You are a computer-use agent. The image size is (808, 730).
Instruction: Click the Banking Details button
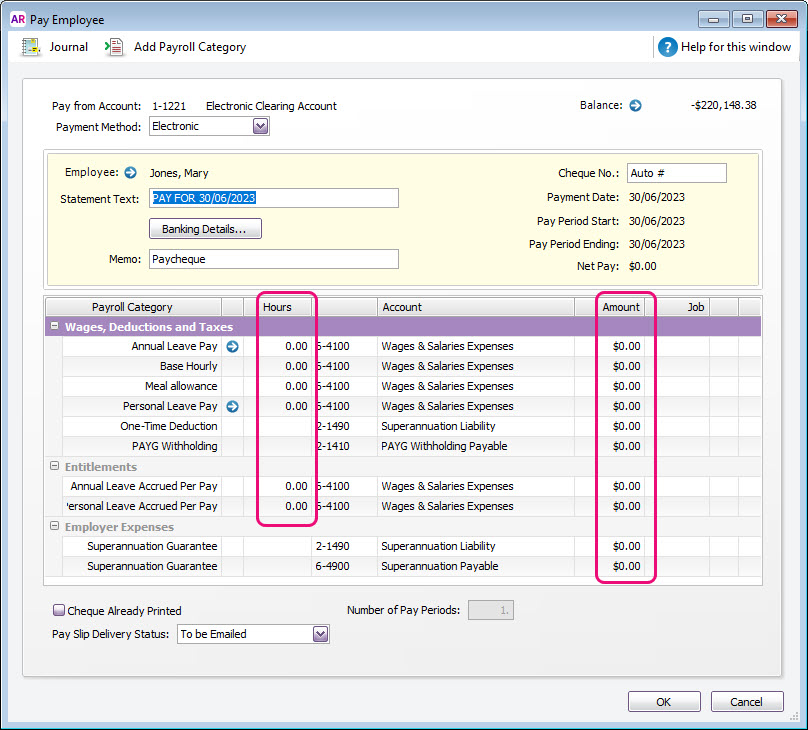coord(205,229)
